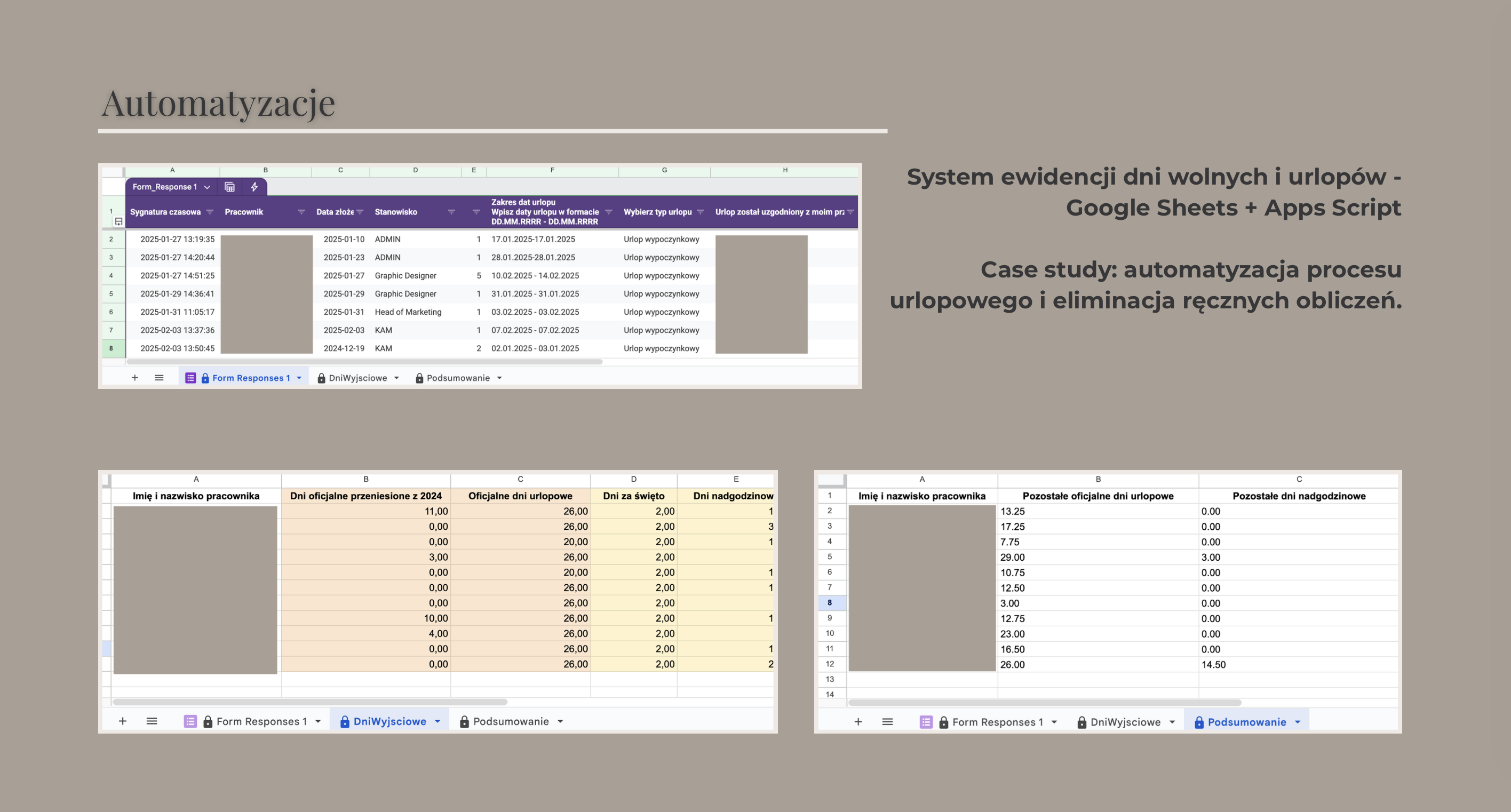Select the cell containing 14.50
The height and width of the screenshot is (812, 1511).
(x=1299, y=665)
